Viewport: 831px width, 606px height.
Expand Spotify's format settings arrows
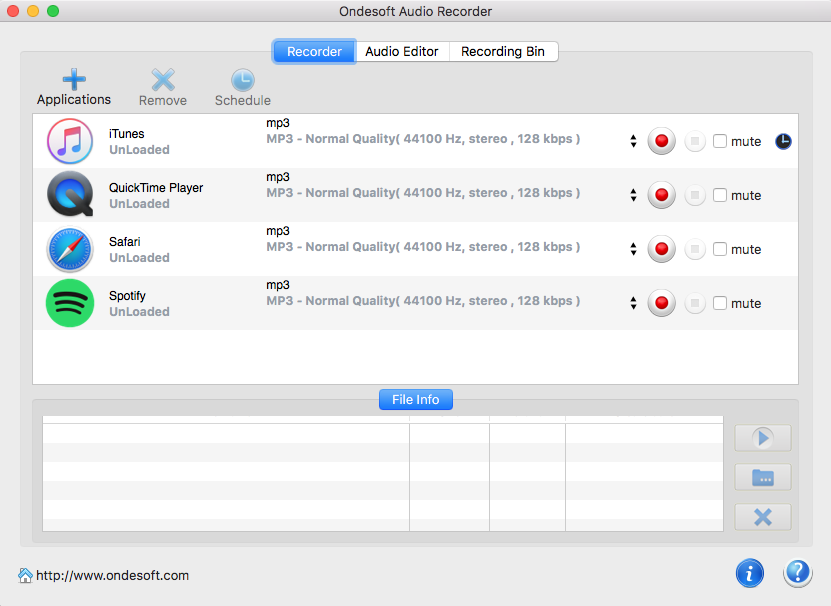point(633,303)
